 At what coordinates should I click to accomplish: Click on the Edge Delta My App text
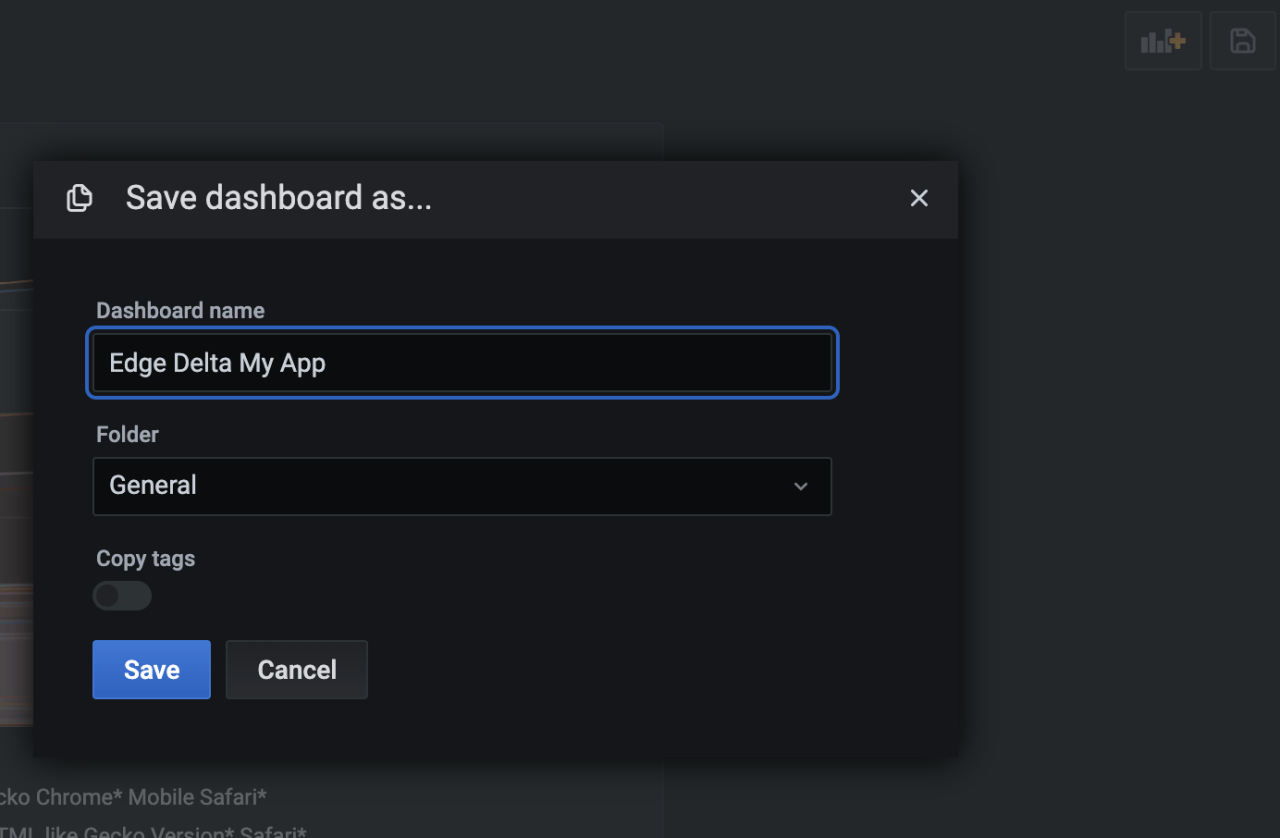pyautogui.click(x=217, y=362)
